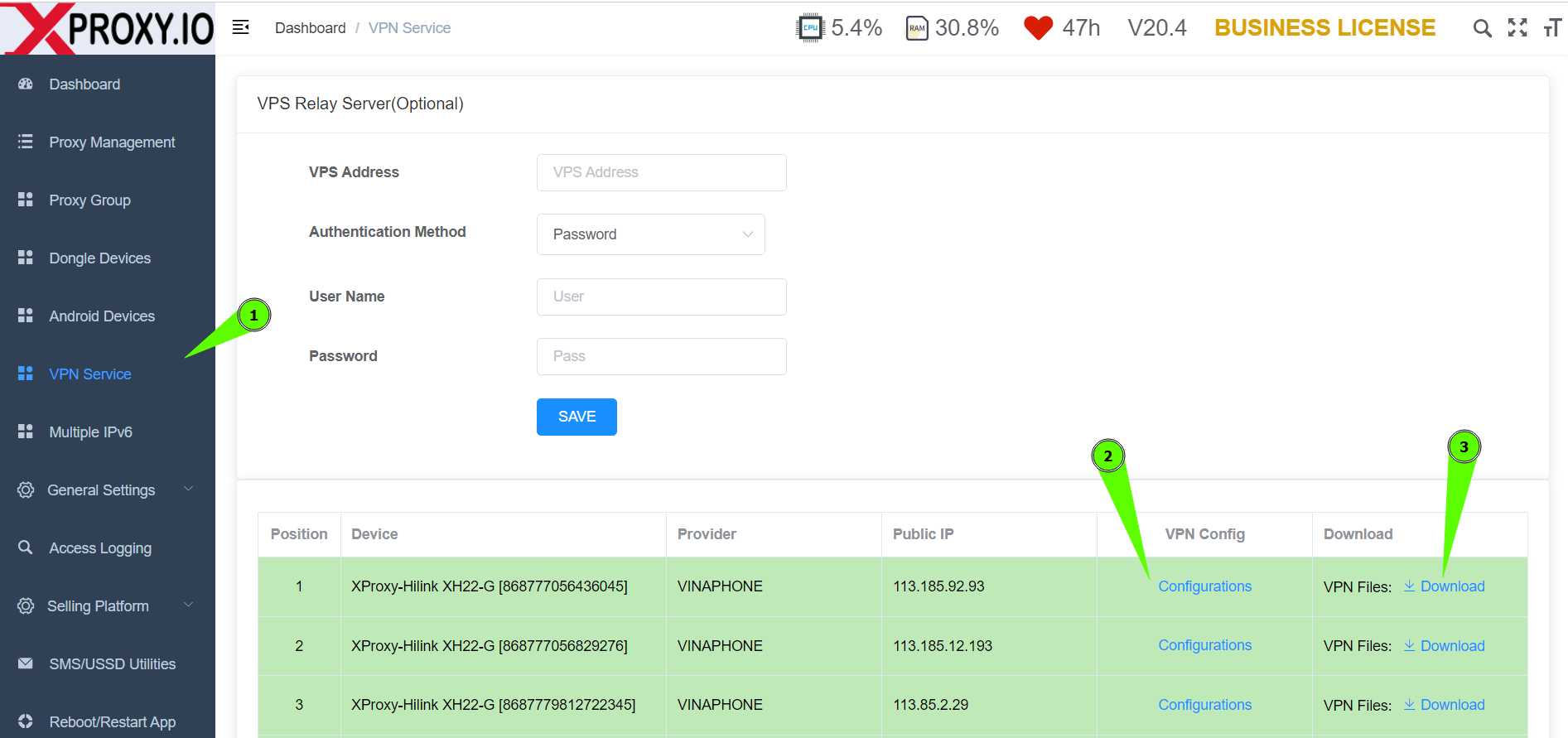
Task: Click the Device column header
Action: coord(374,534)
